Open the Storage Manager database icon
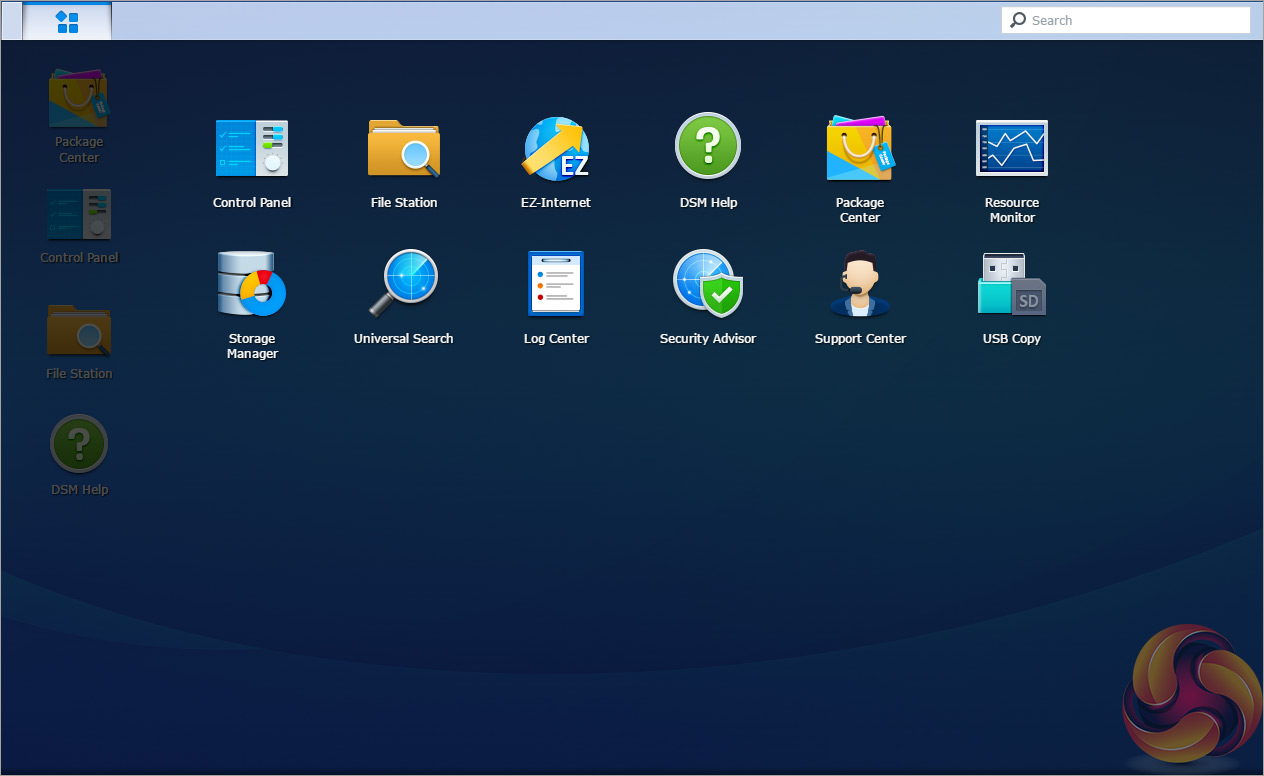The width and height of the screenshot is (1264, 776). (252, 284)
